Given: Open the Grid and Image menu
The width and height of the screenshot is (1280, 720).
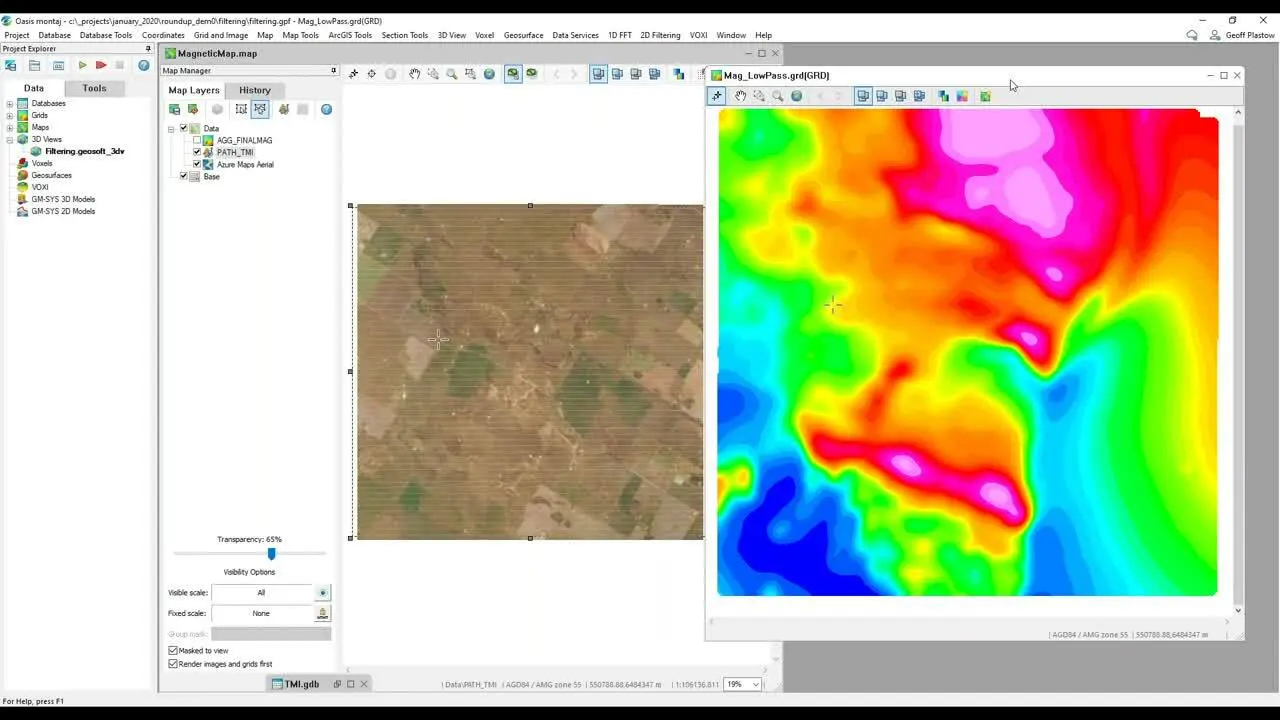Looking at the screenshot, I should pyautogui.click(x=221, y=35).
